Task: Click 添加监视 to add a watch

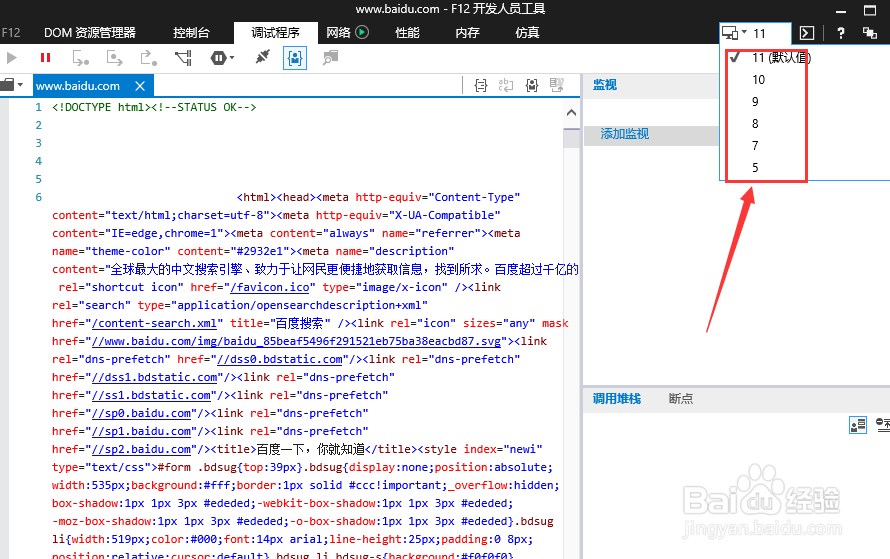Action: coord(624,133)
